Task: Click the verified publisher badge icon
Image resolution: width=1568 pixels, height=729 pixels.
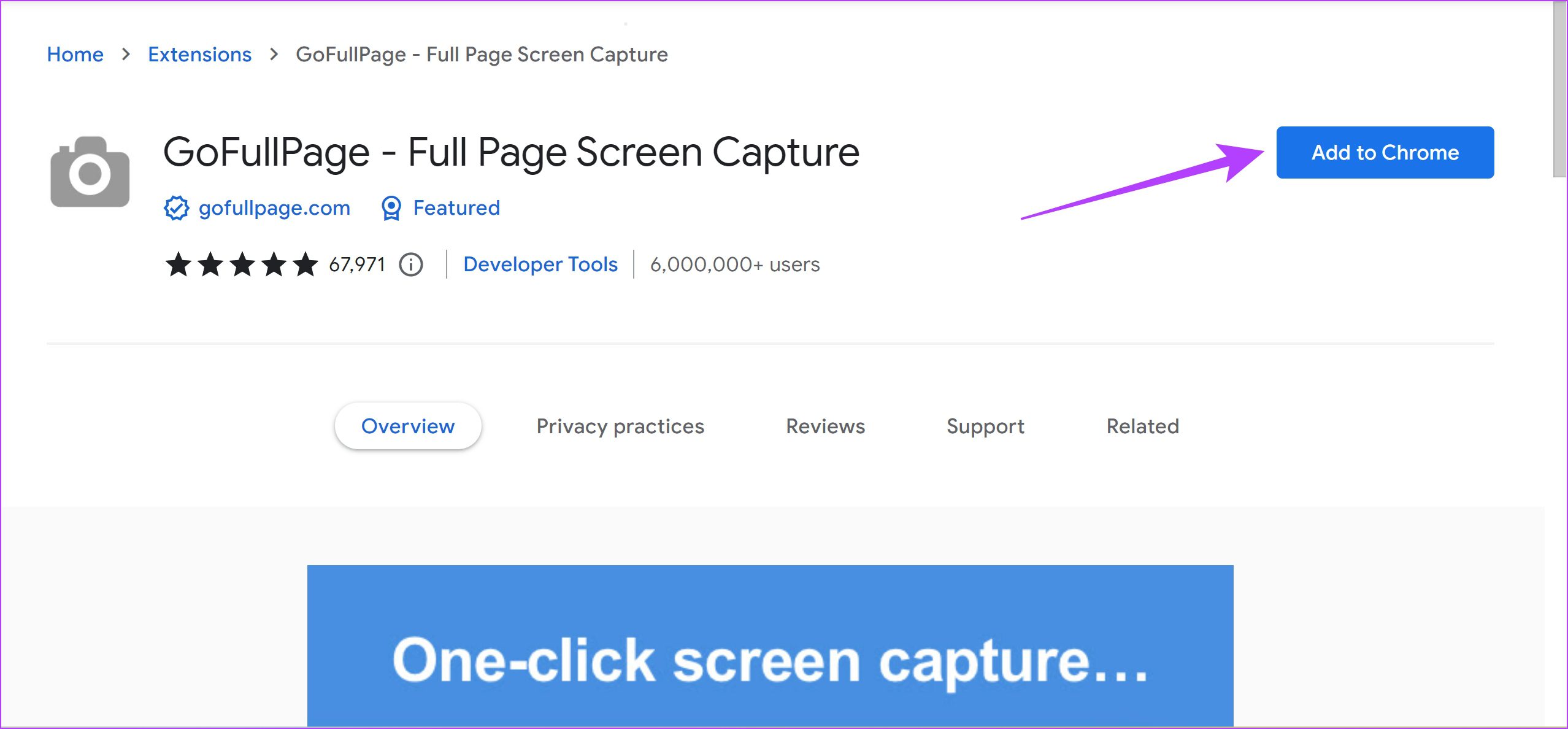Action: click(x=177, y=208)
